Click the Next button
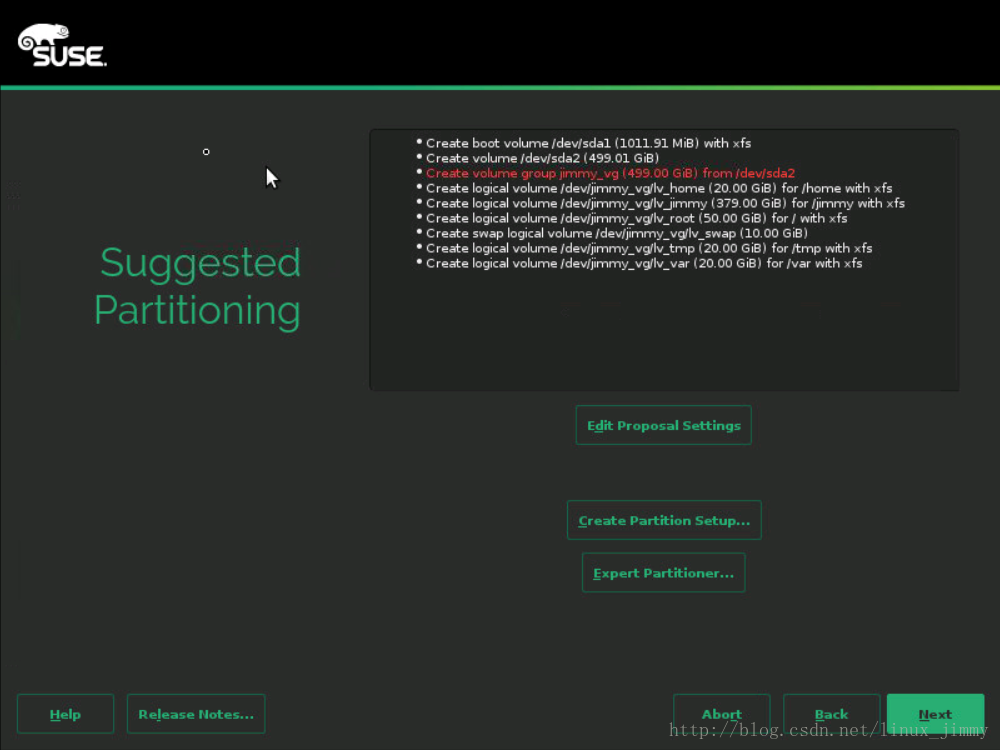This screenshot has width=1000, height=750. pos(935,714)
